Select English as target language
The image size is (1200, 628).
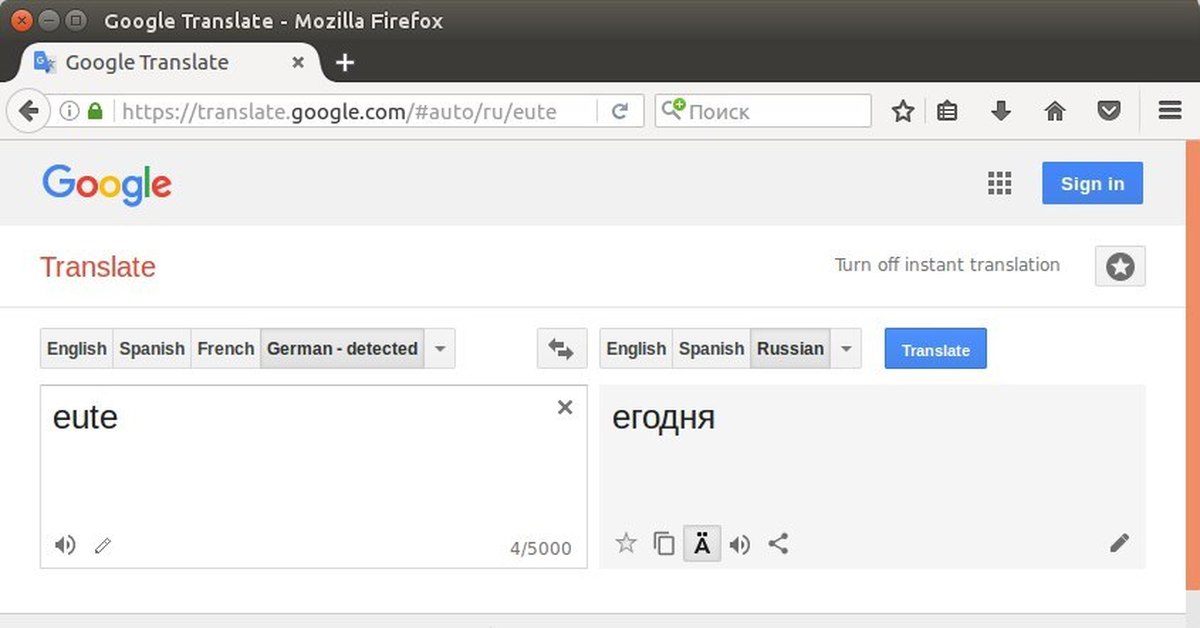[636, 349]
